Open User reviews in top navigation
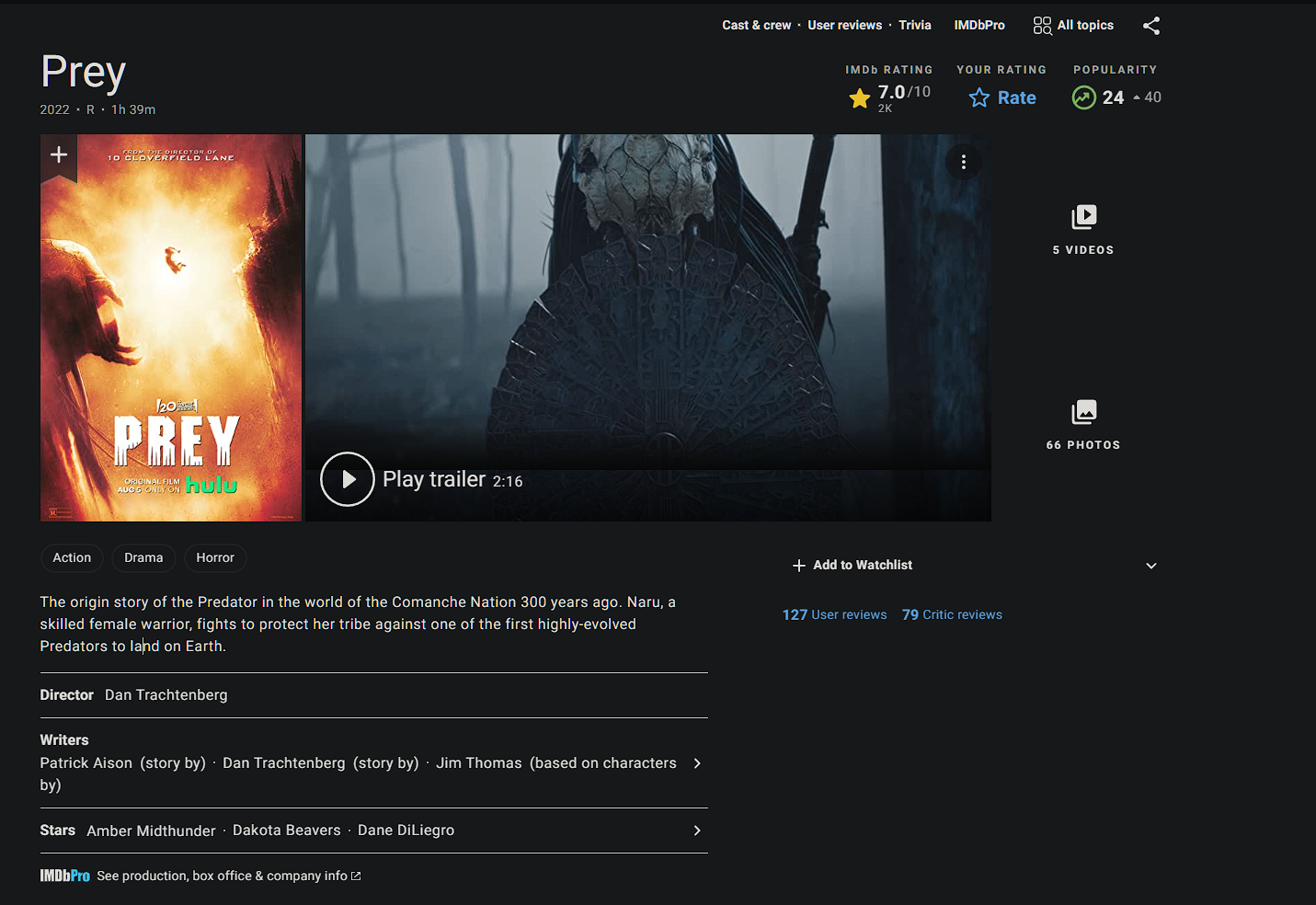Screen dimensions: 1316x905 tap(845, 26)
